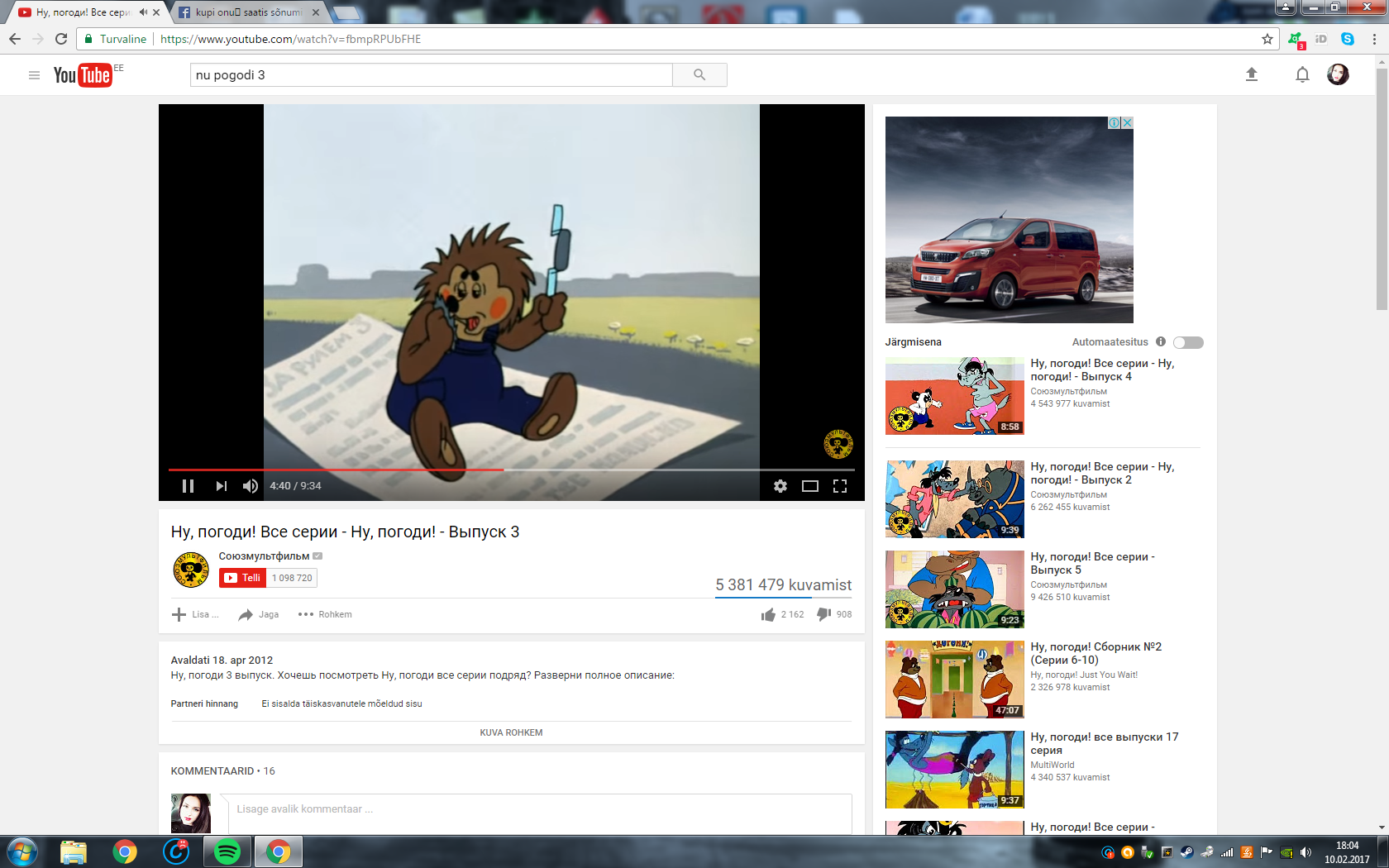Viewport: 1389px width, 868px height.
Task: Toggle Automaatesitus autoplay switch
Action: [x=1188, y=342]
